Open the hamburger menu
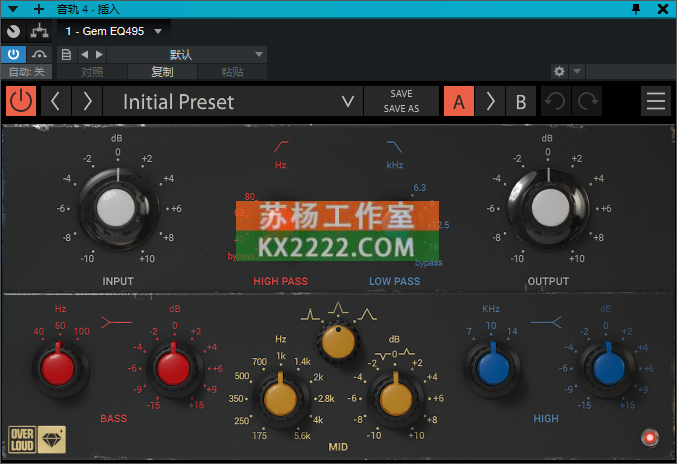Viewport: 677px width, 464px height. 655,101
